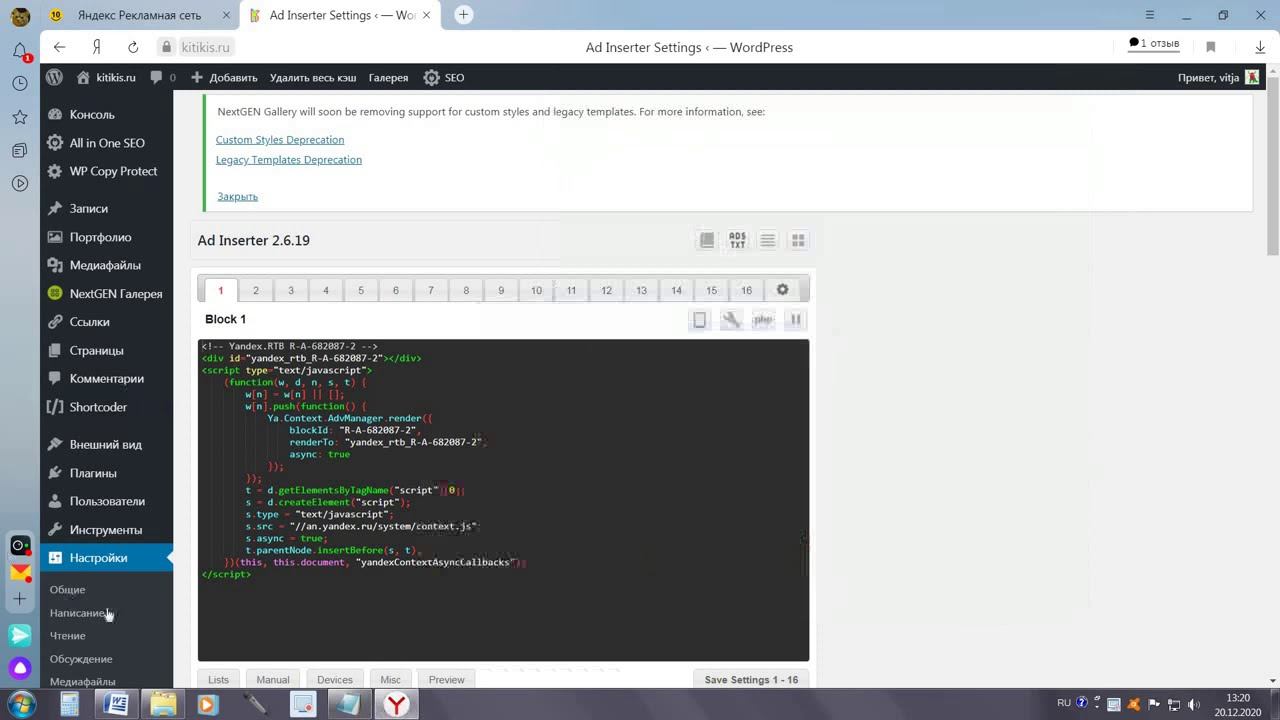Open the Lists button below the editor
Image resolution: width=1280 pixels, height=720 pixels.
pos(218,680)
